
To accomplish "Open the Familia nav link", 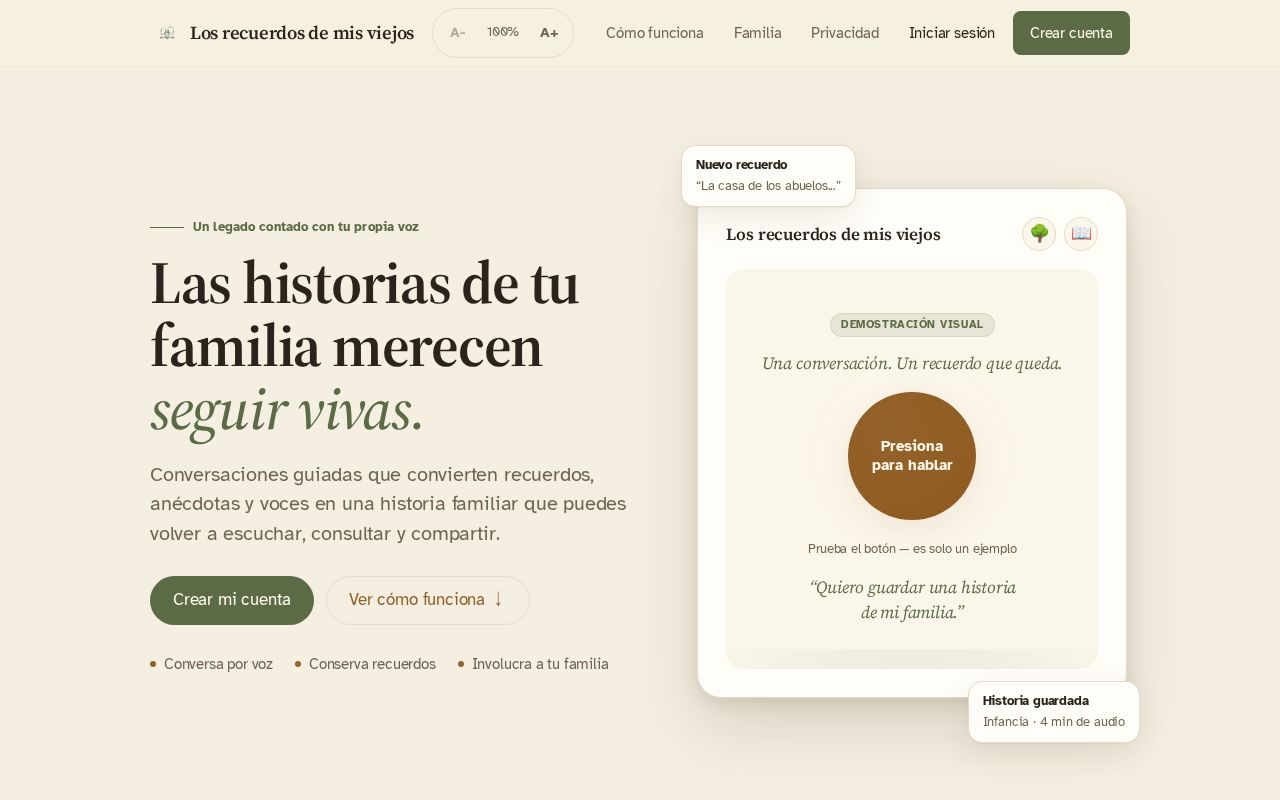I will 758,33.
